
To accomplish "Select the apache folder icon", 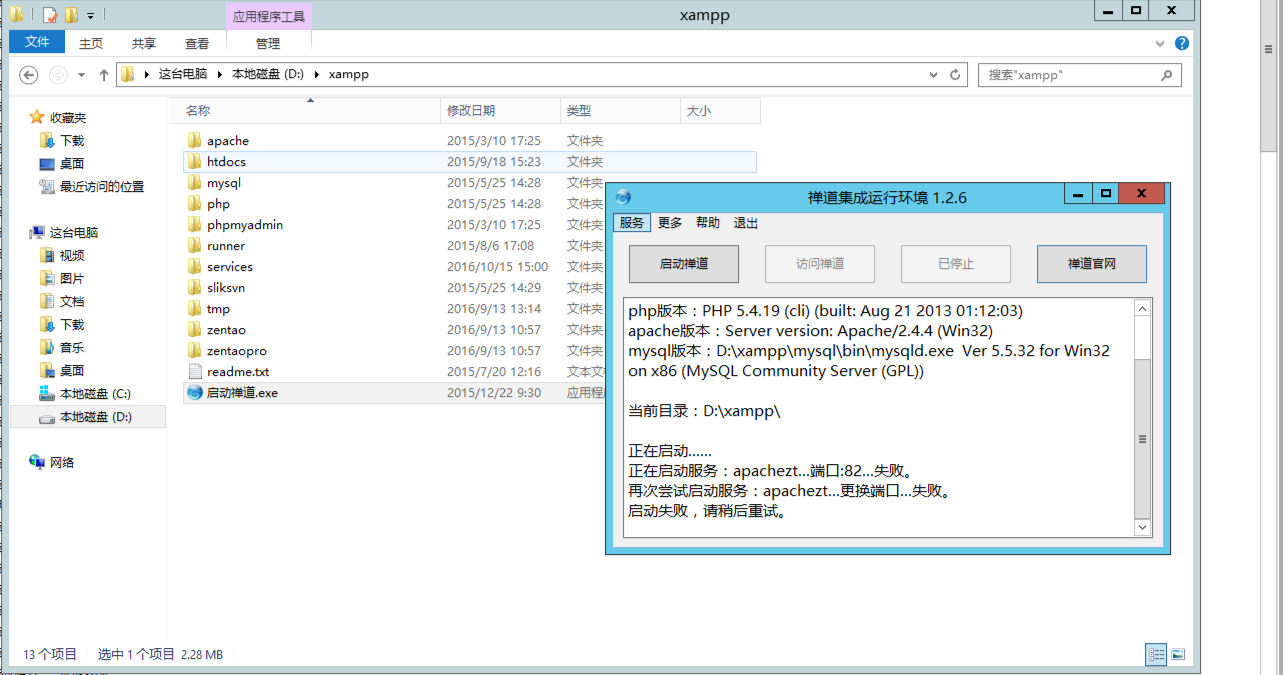I will (x=195, y=141).
